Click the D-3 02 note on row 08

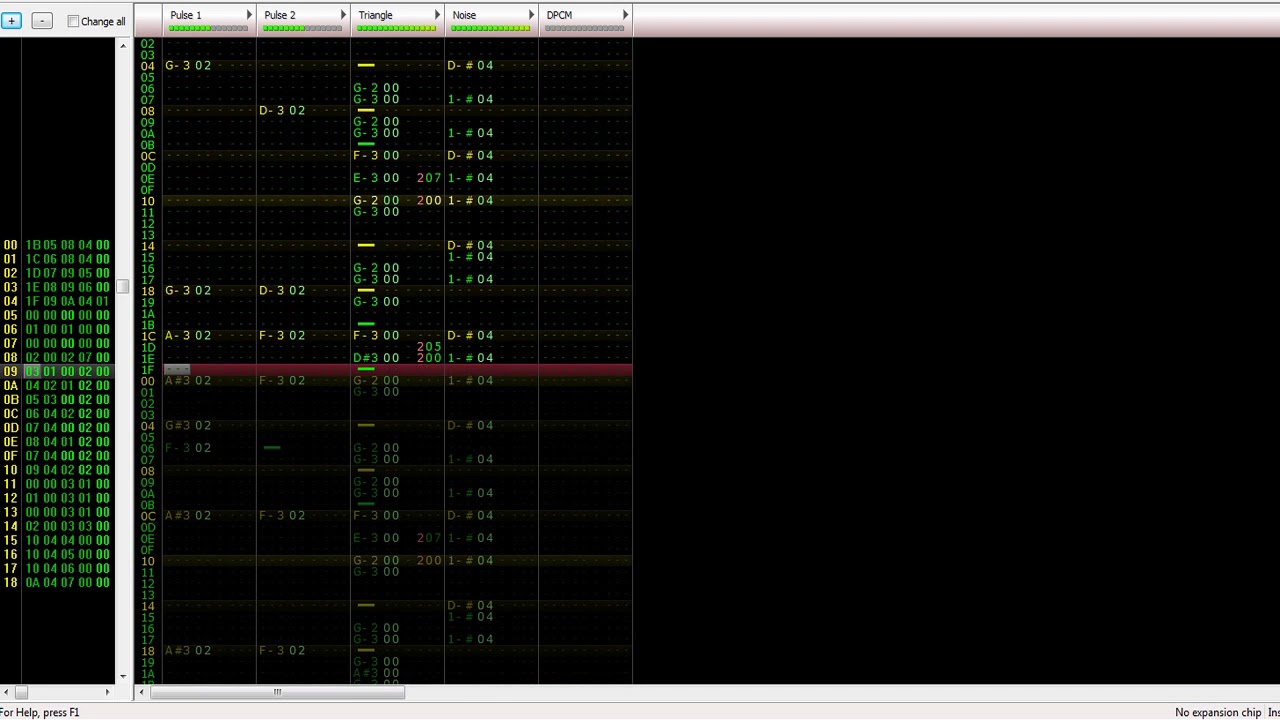(x=282, y=110)
